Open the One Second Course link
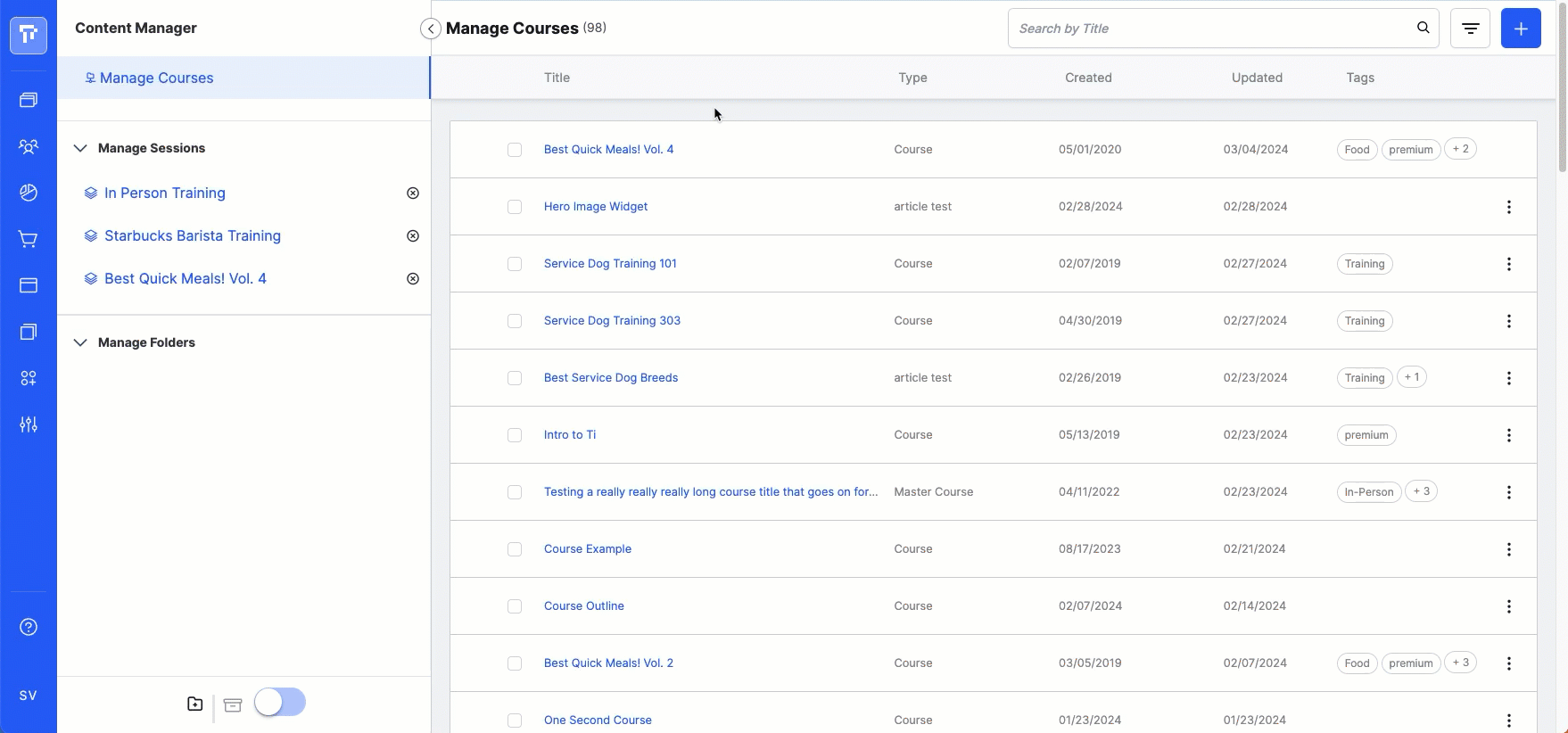This screenshot has width=1568, height=733. click(x=598, y=720)
